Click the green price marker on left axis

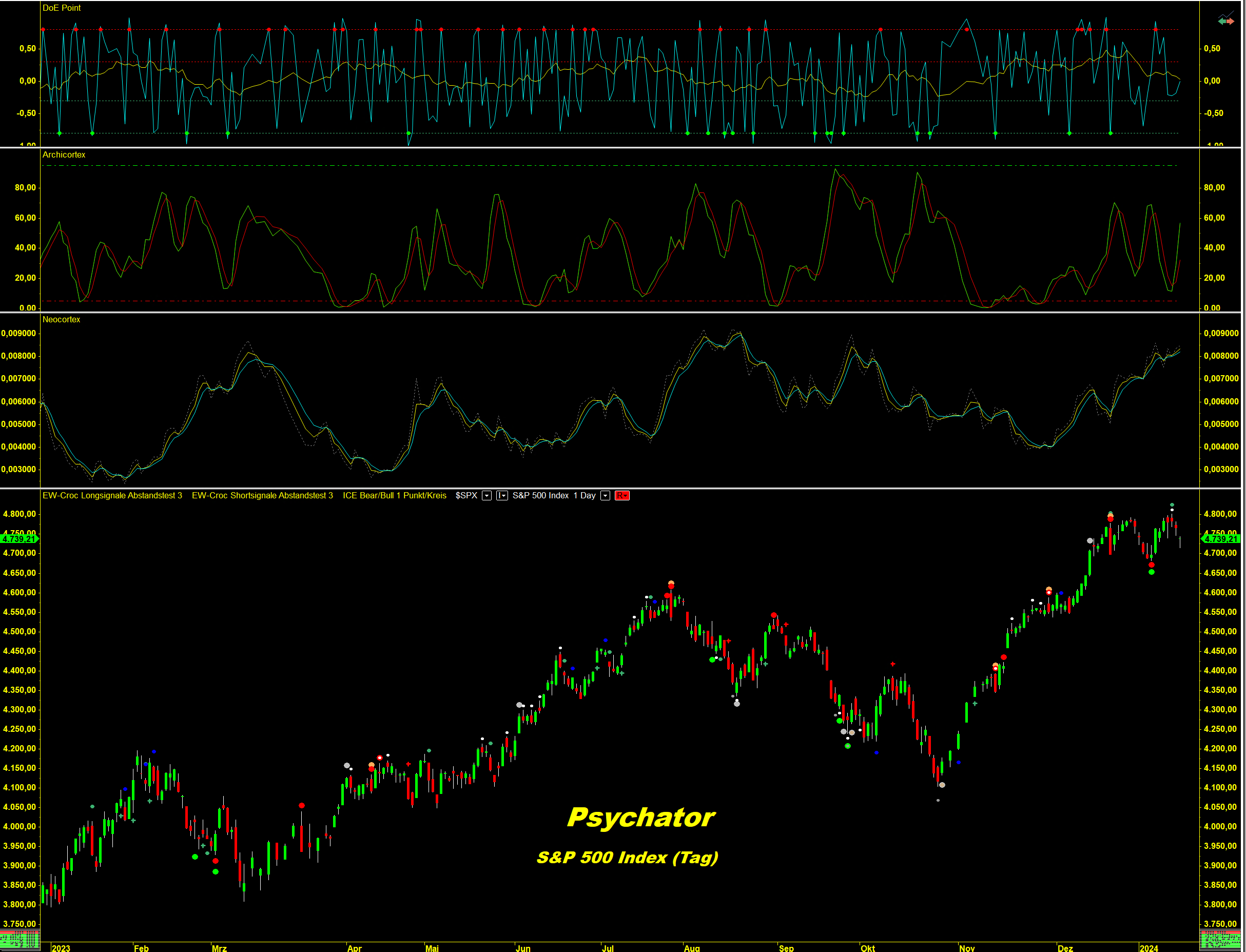[20, 538]
